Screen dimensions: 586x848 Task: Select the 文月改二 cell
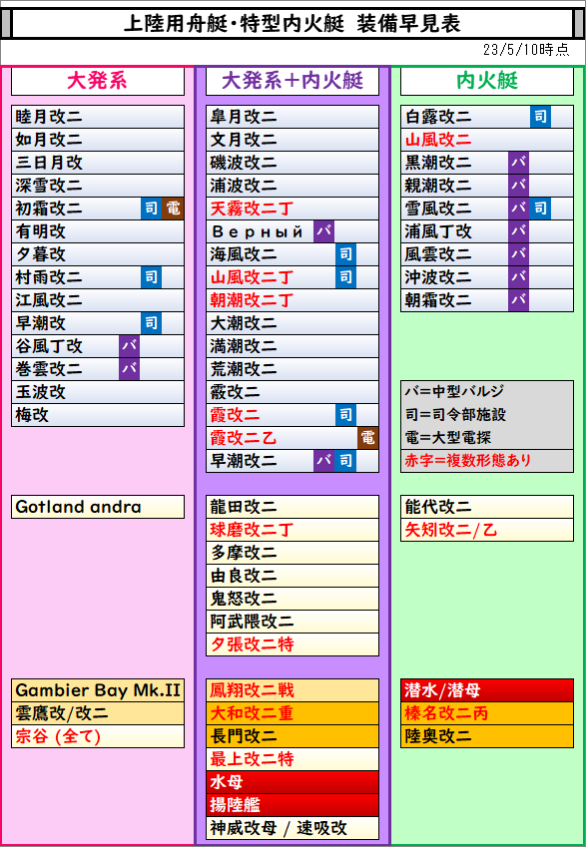pyautogui.click(x=292, y=140)
